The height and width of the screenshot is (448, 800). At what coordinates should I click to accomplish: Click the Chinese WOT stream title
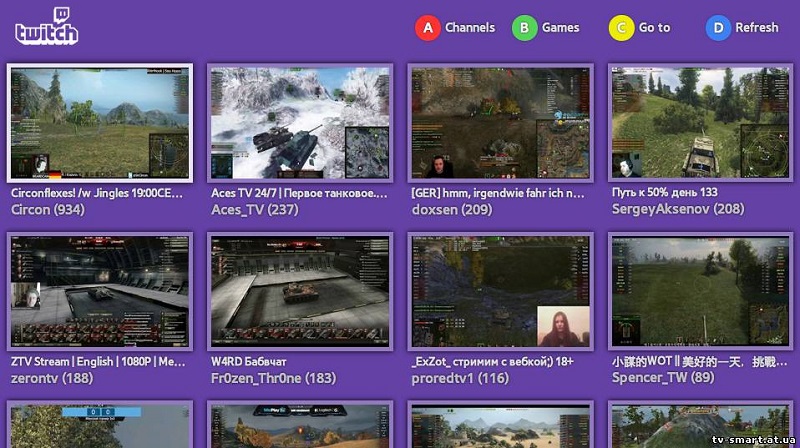pyautogui.click(x=699, y=362)
